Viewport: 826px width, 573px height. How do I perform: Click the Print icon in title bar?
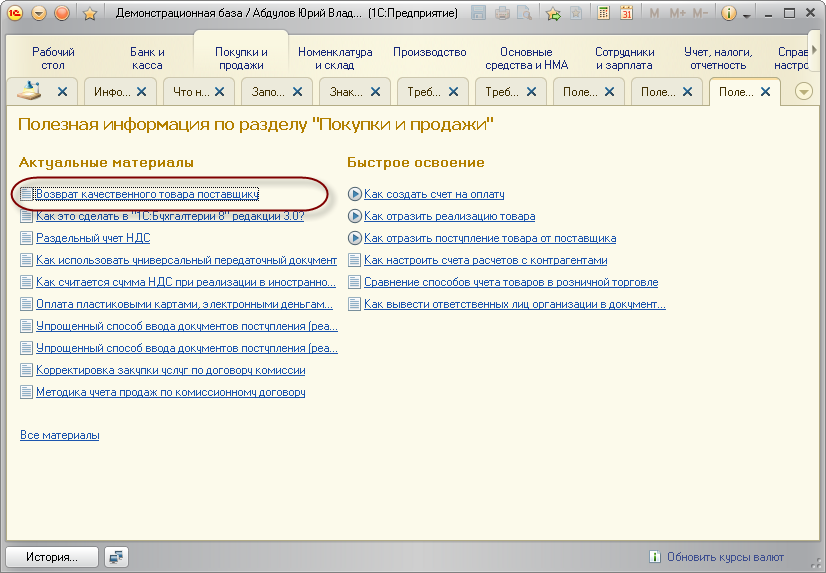coord(502,13)
